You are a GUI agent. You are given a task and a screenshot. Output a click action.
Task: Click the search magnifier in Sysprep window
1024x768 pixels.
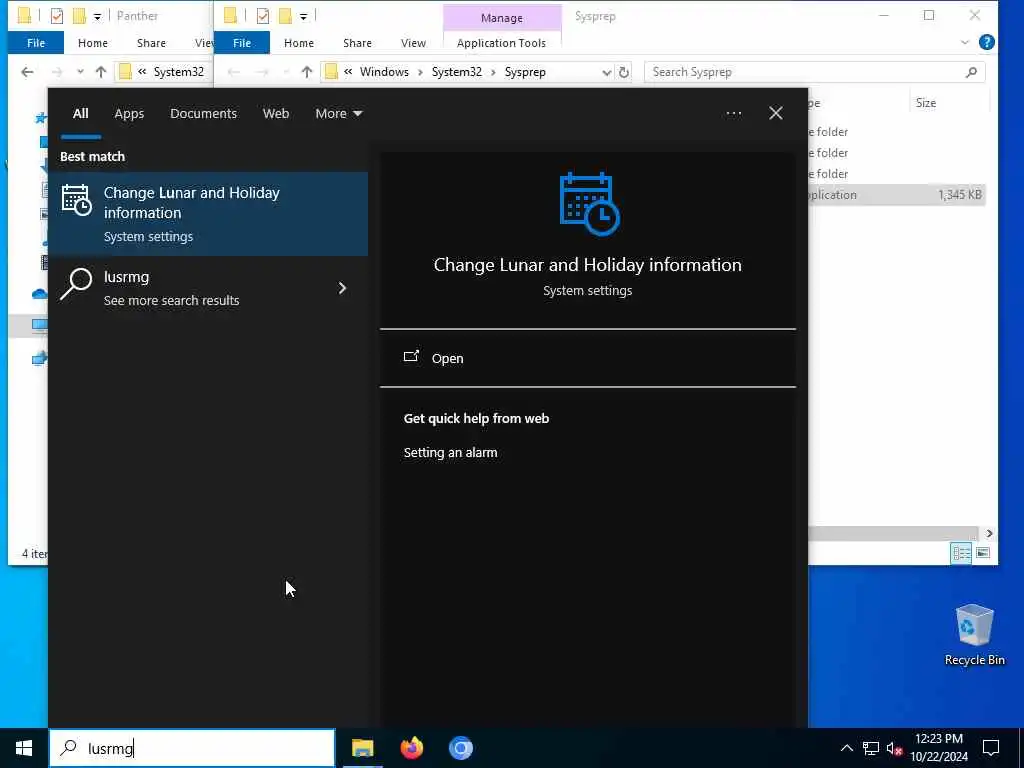click(971, 72)
